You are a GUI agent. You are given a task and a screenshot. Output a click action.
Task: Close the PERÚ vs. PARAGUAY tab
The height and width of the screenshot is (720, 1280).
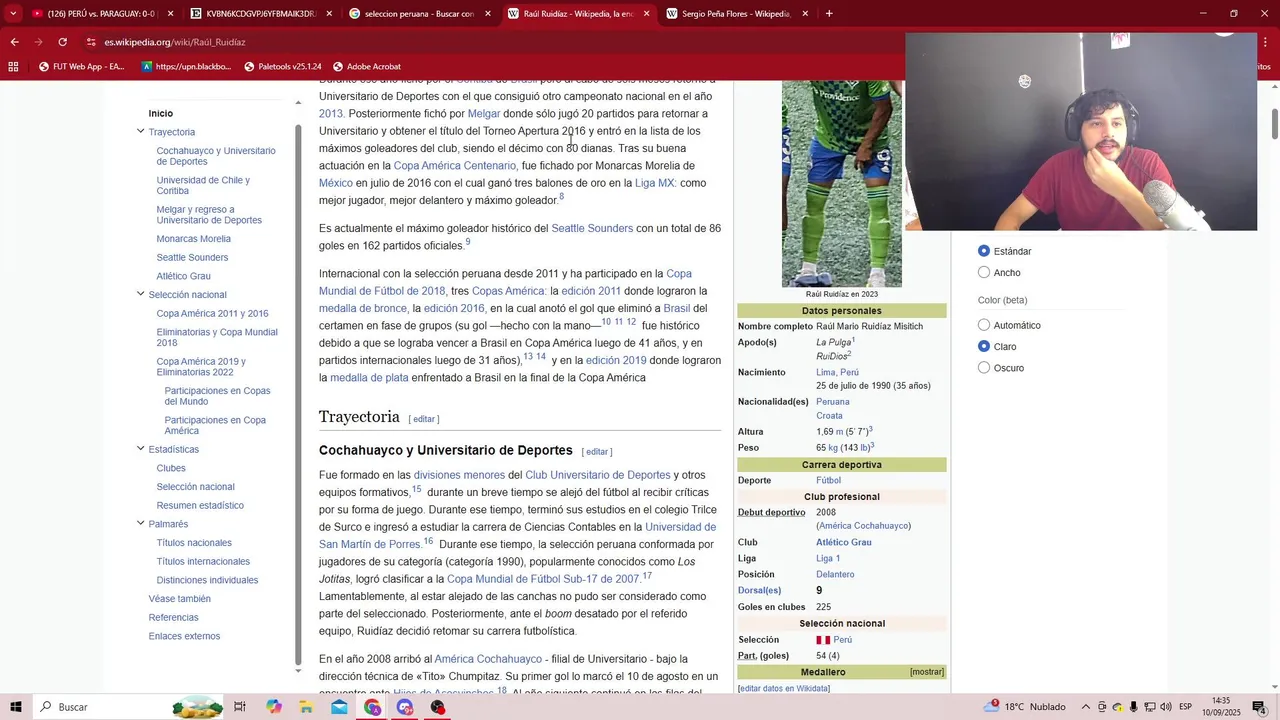coord(170,14)
